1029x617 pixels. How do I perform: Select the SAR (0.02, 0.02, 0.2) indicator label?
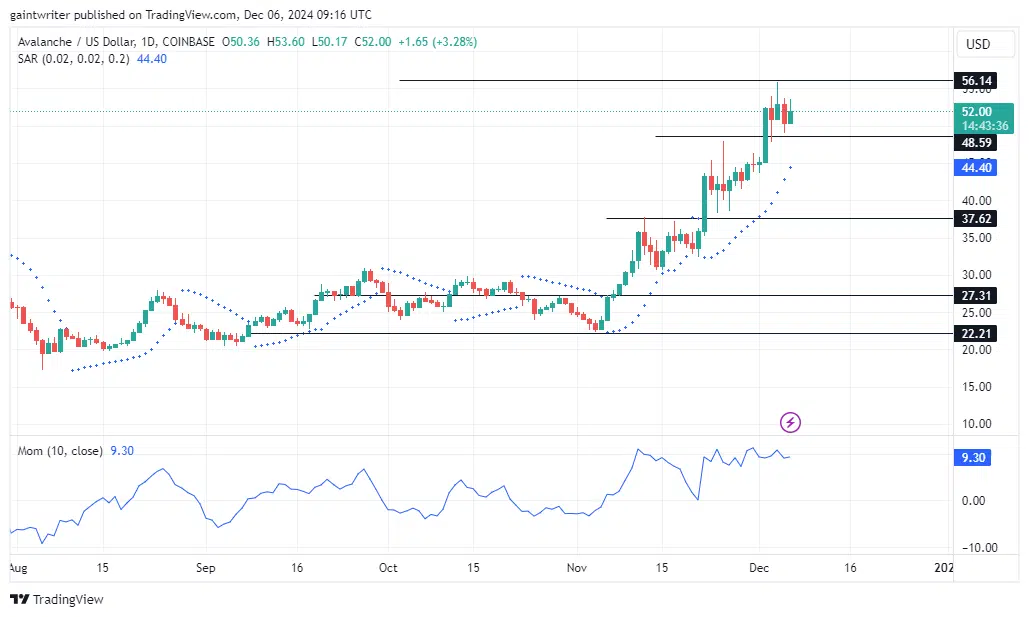[x=73, y=59]
